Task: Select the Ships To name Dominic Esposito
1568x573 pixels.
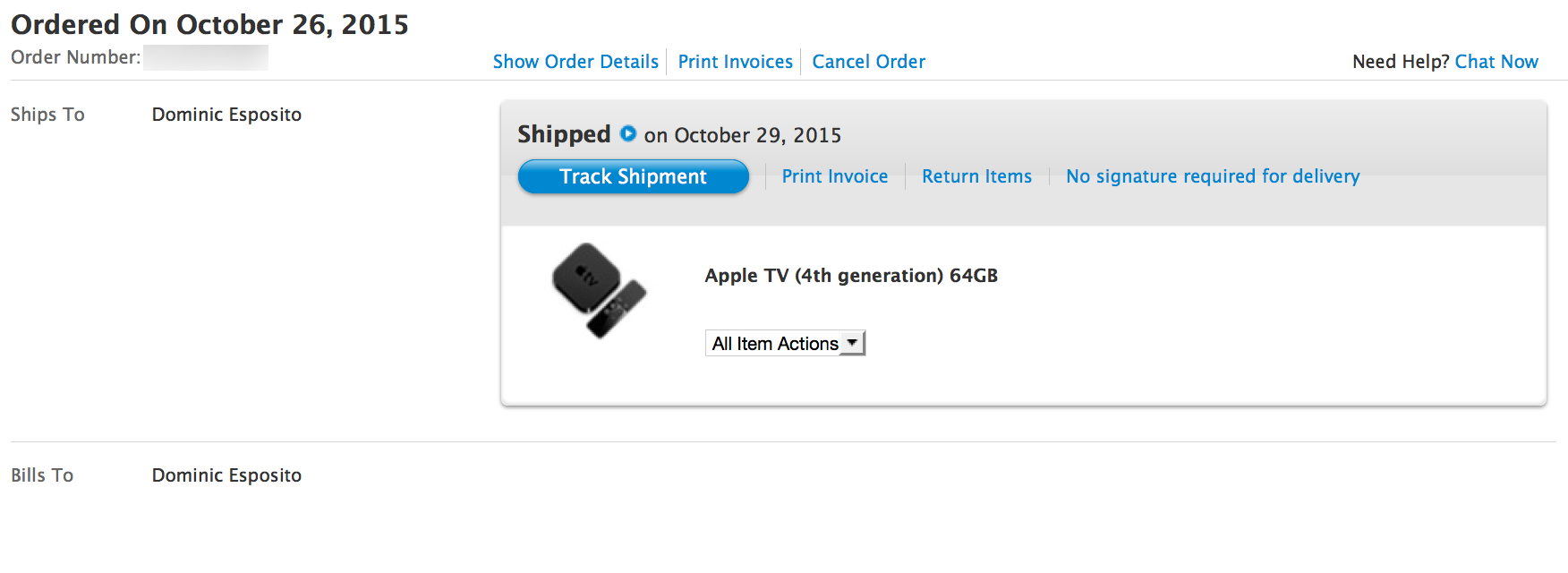Action: [x=226, y=115]
